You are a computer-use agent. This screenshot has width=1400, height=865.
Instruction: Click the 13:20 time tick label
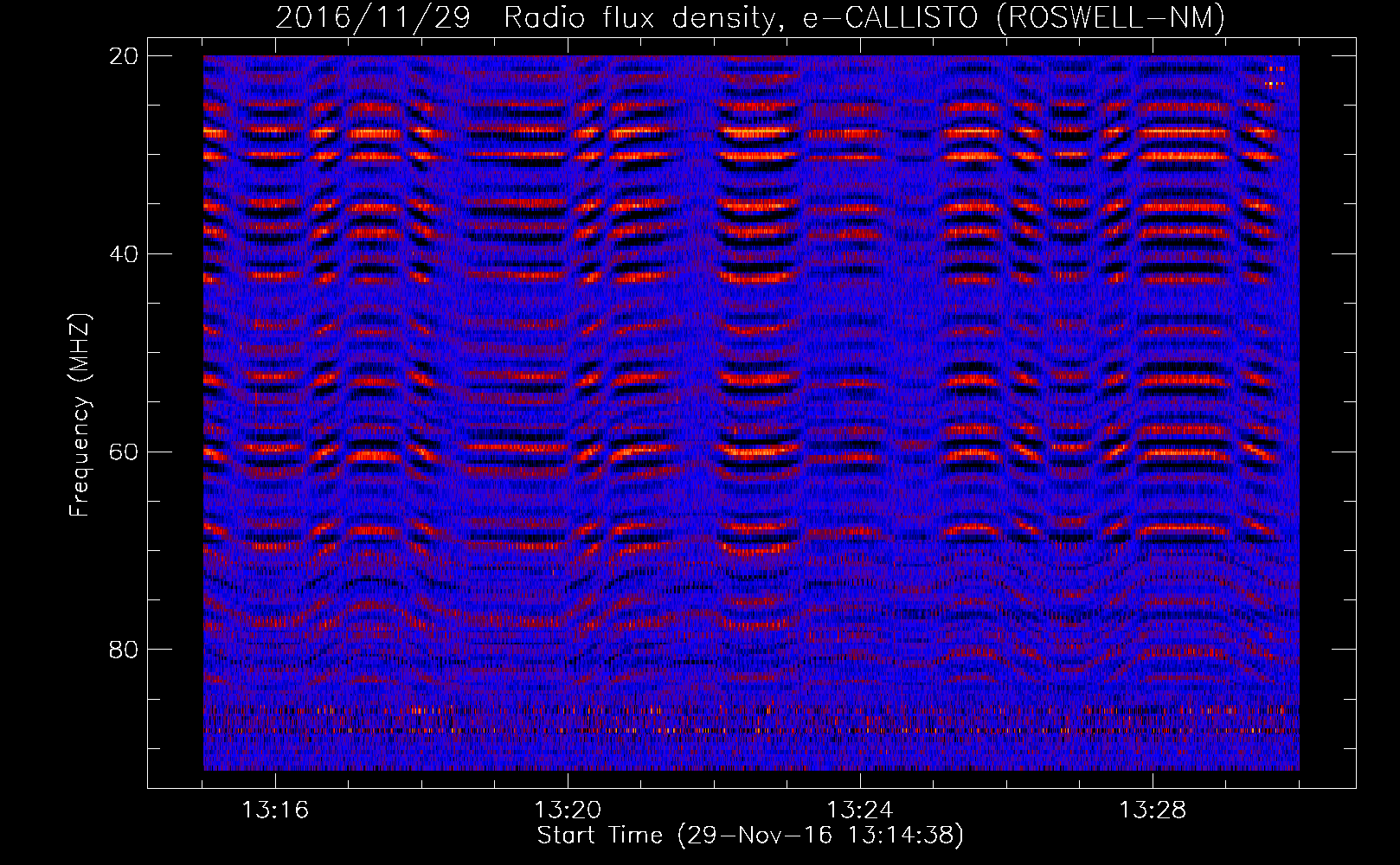tap(568, 811)
